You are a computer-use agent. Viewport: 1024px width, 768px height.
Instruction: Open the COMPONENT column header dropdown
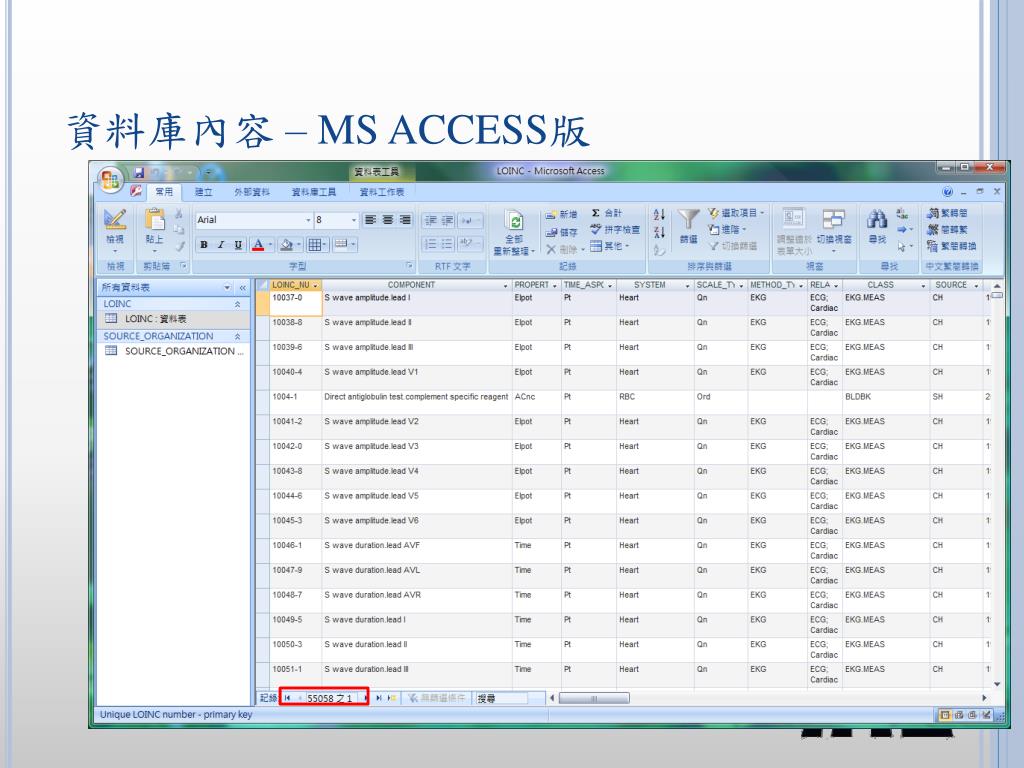505,285
